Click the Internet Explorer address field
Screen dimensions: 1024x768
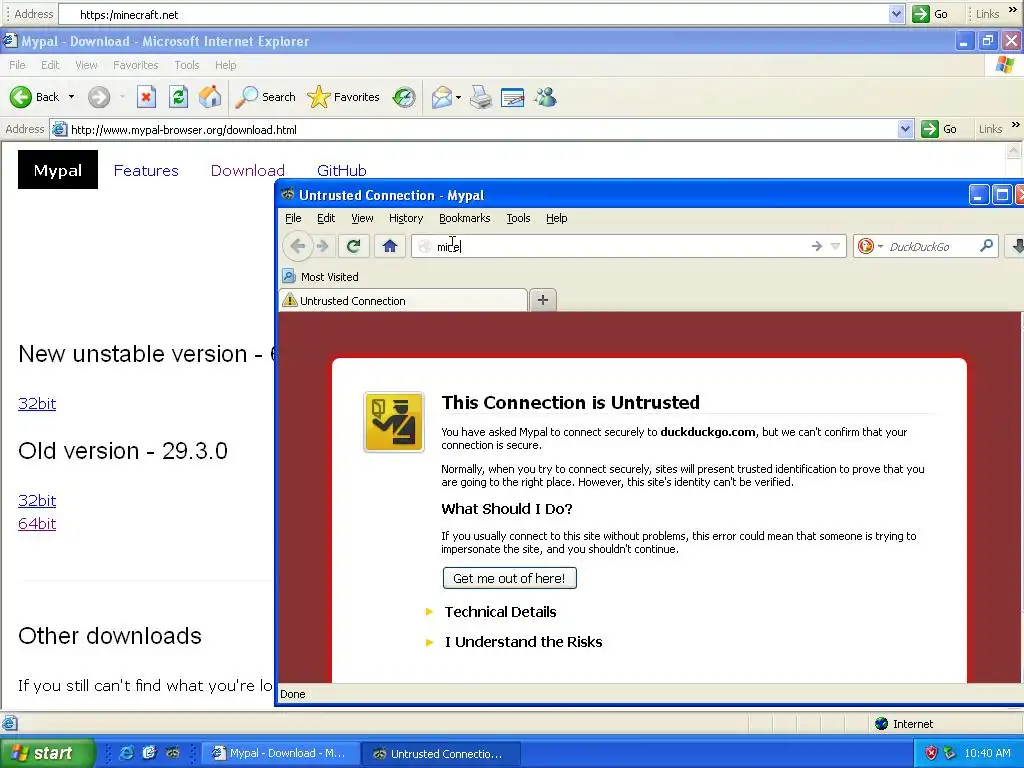coord(483,129)
